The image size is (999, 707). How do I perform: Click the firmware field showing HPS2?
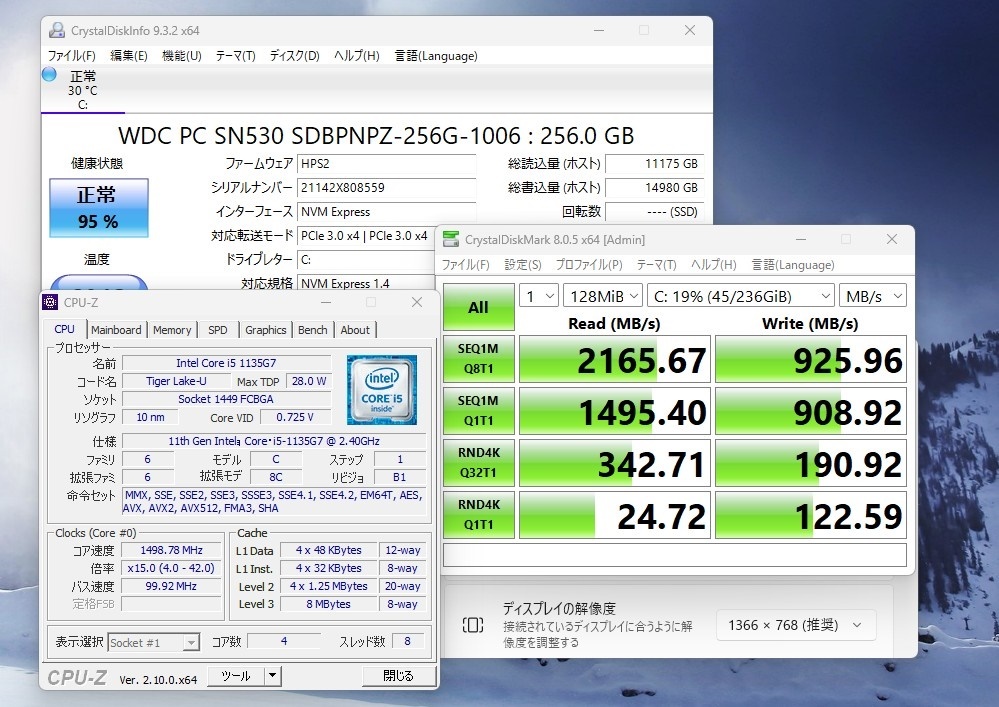click(387, 164)
